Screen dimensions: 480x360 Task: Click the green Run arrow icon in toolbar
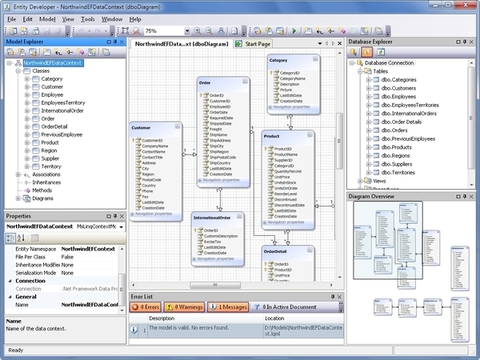(x=294, y=31)
